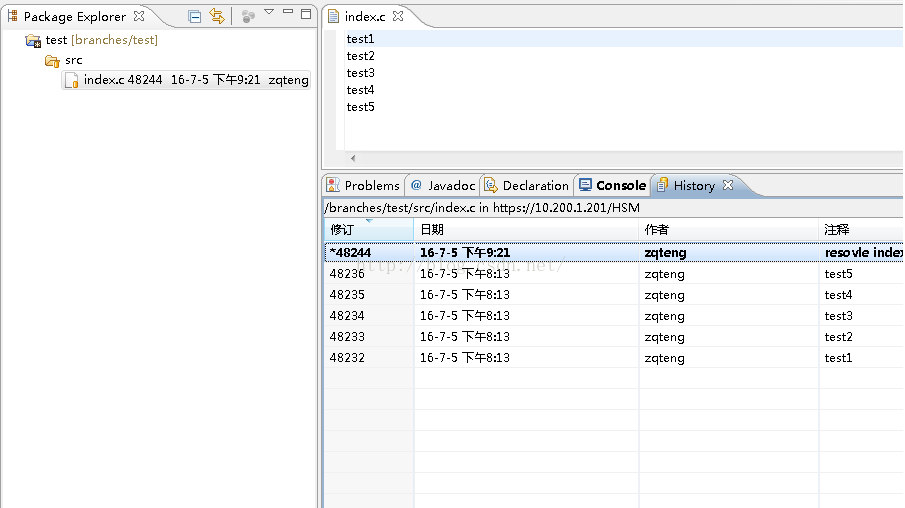The width and height of the screenshot is (905, 508).
Task: Select revision 48235 row
Action: (614, 295)
